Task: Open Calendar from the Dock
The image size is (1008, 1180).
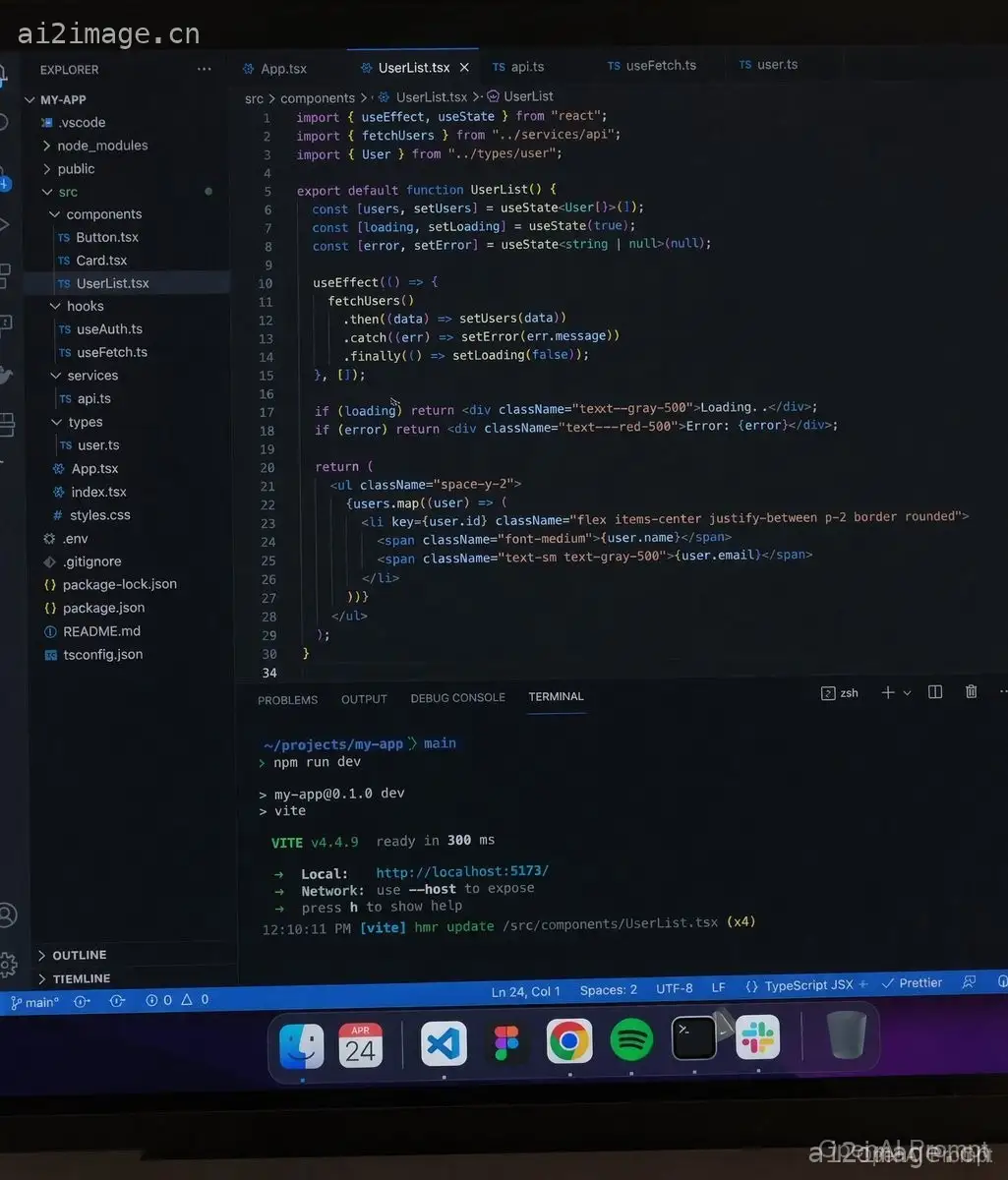Action: tap(360, 1045)
